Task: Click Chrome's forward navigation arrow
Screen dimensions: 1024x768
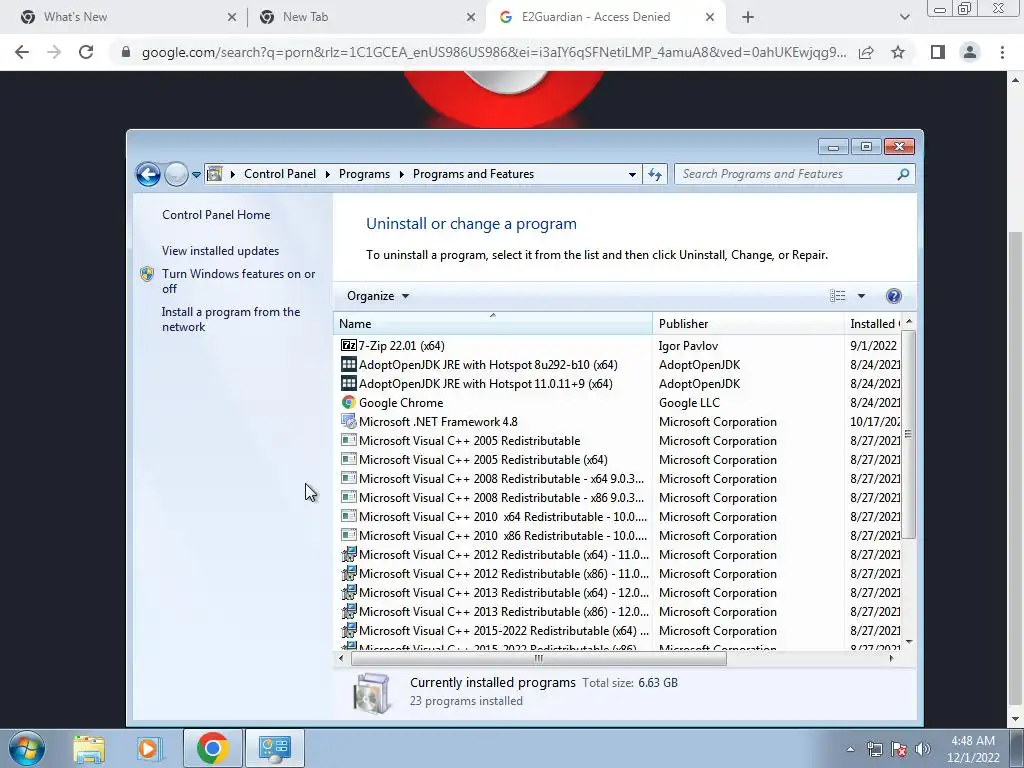Action: pyautogui.click(x=54, y=52)
